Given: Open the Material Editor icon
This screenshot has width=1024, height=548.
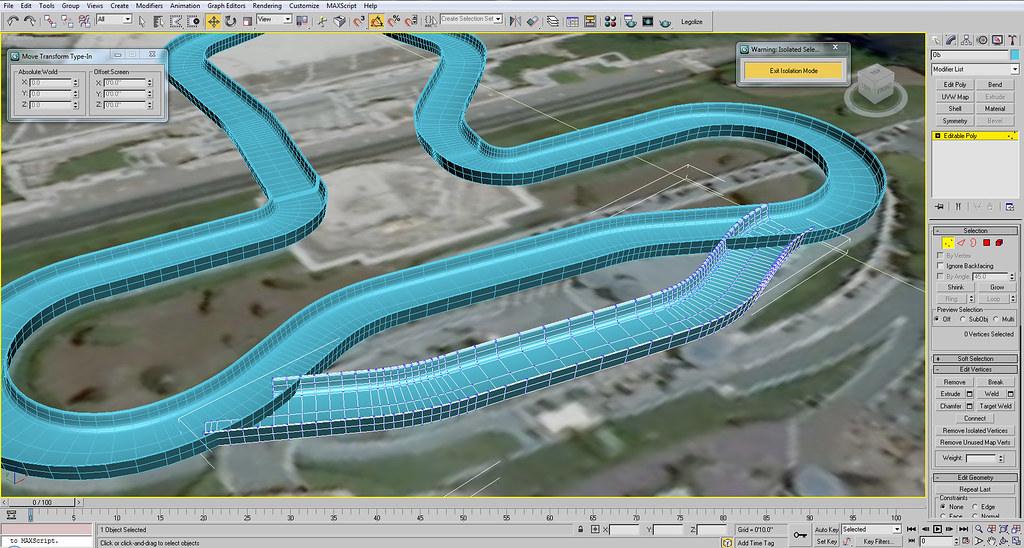Looking at the screenshot, I should coord(611,22).
